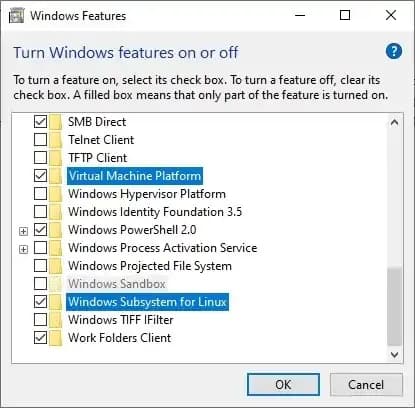The height and width of the screenshot is (408, 415).
Task: Select the Windows Projected File System entry
Action: [150, 266]
